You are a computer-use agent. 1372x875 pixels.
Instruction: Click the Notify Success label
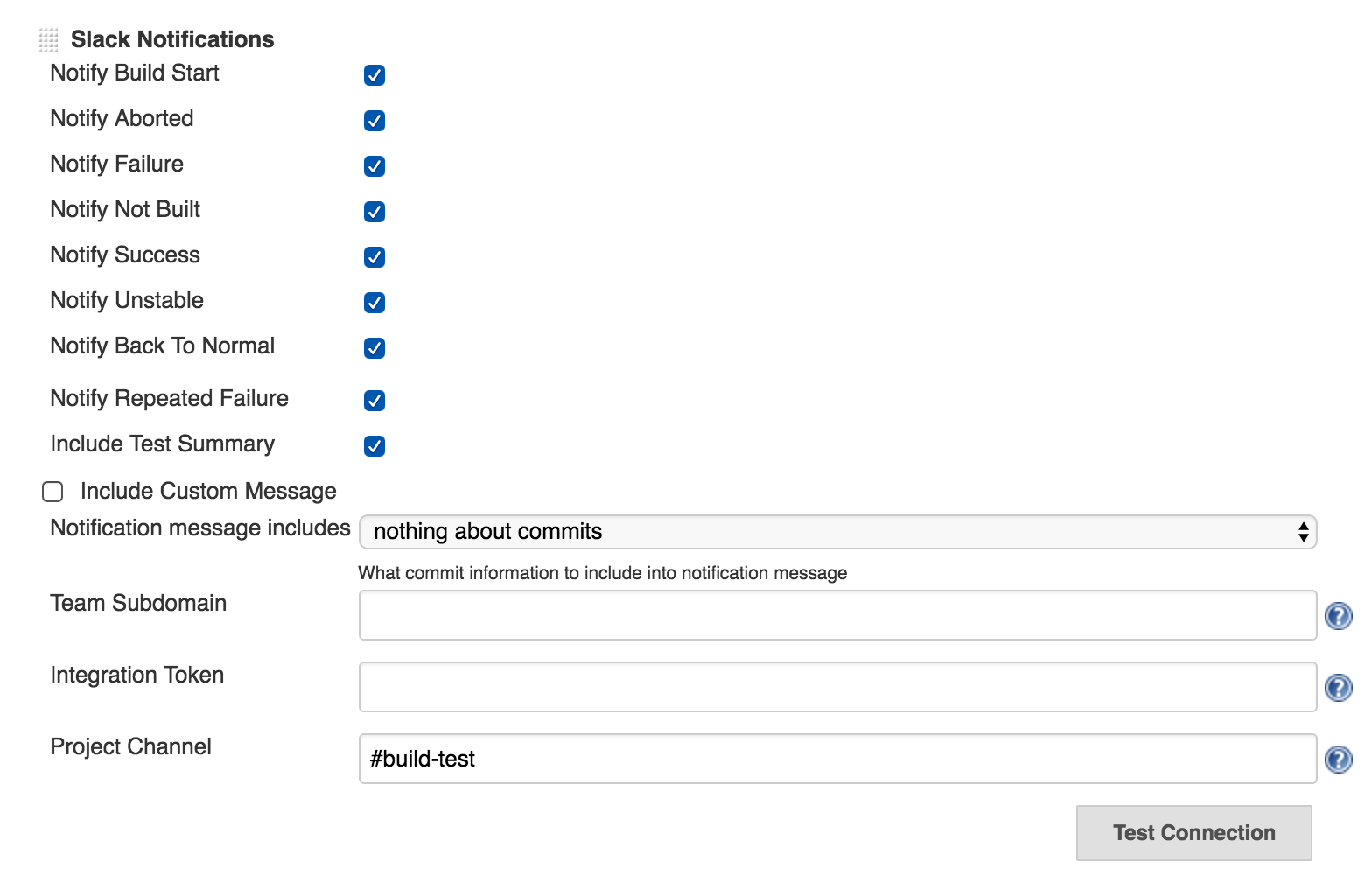pos(125,255)
